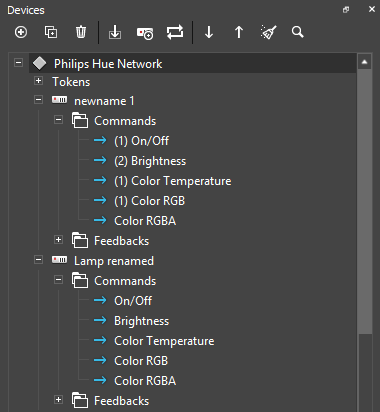Image resolution: width=380 pixels, height=412 pixels.
Task: Collapse the Philips Hue Network node
Action: tap(19, 62)
